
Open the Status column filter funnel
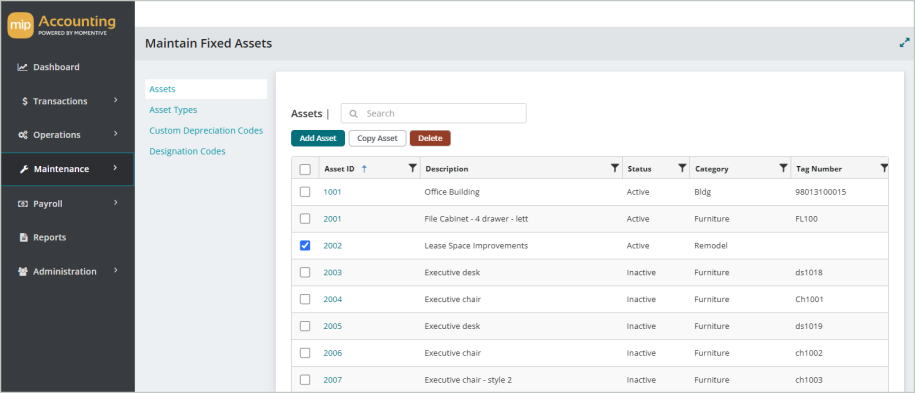click(682, 168)
